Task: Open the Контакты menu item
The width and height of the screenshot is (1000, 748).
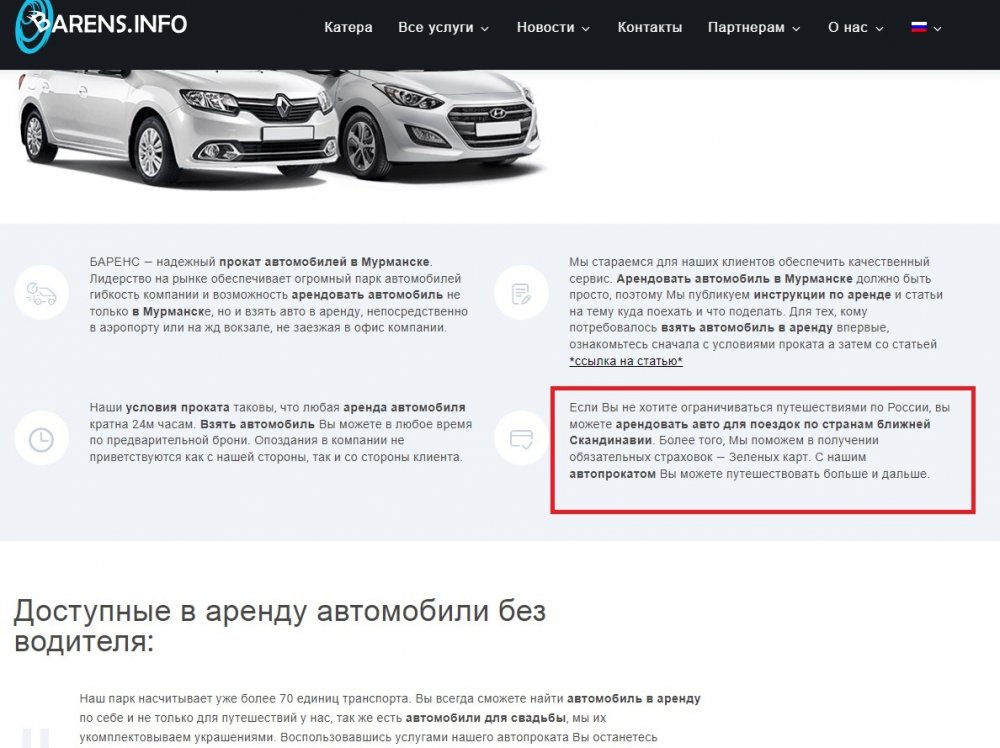Action: tap(649, 27)
